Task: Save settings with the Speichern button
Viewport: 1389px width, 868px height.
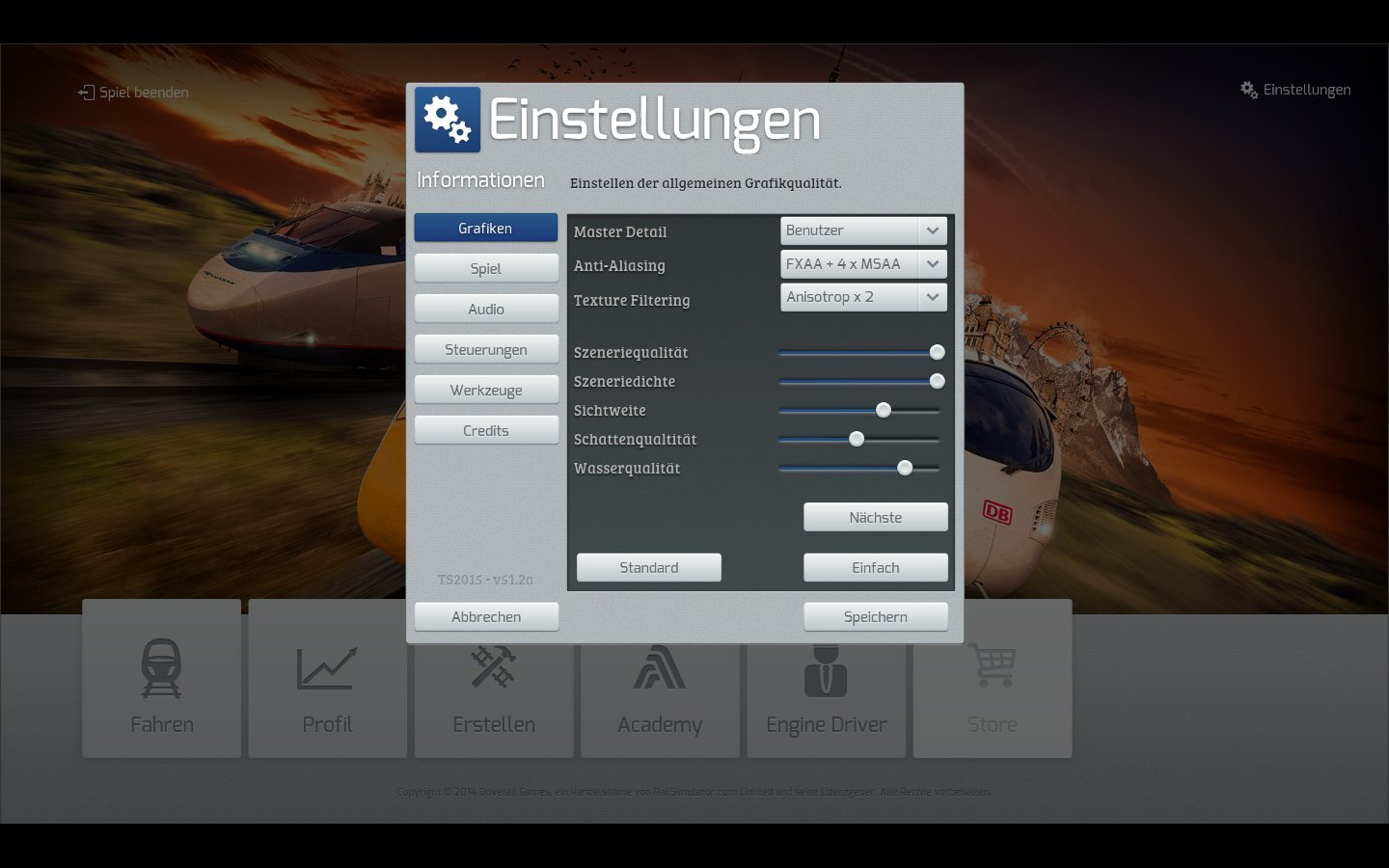Action: click(876, 616)
